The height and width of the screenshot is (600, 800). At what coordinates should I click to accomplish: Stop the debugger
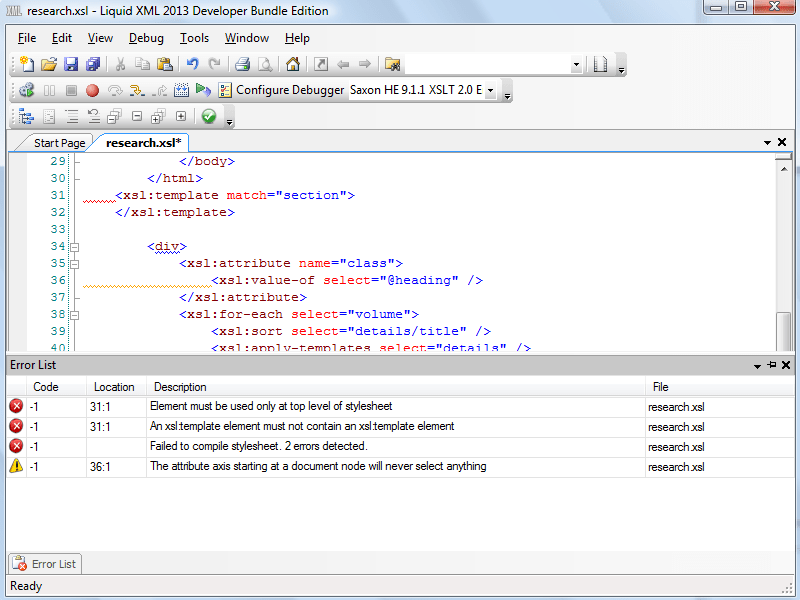coord(71,90)
